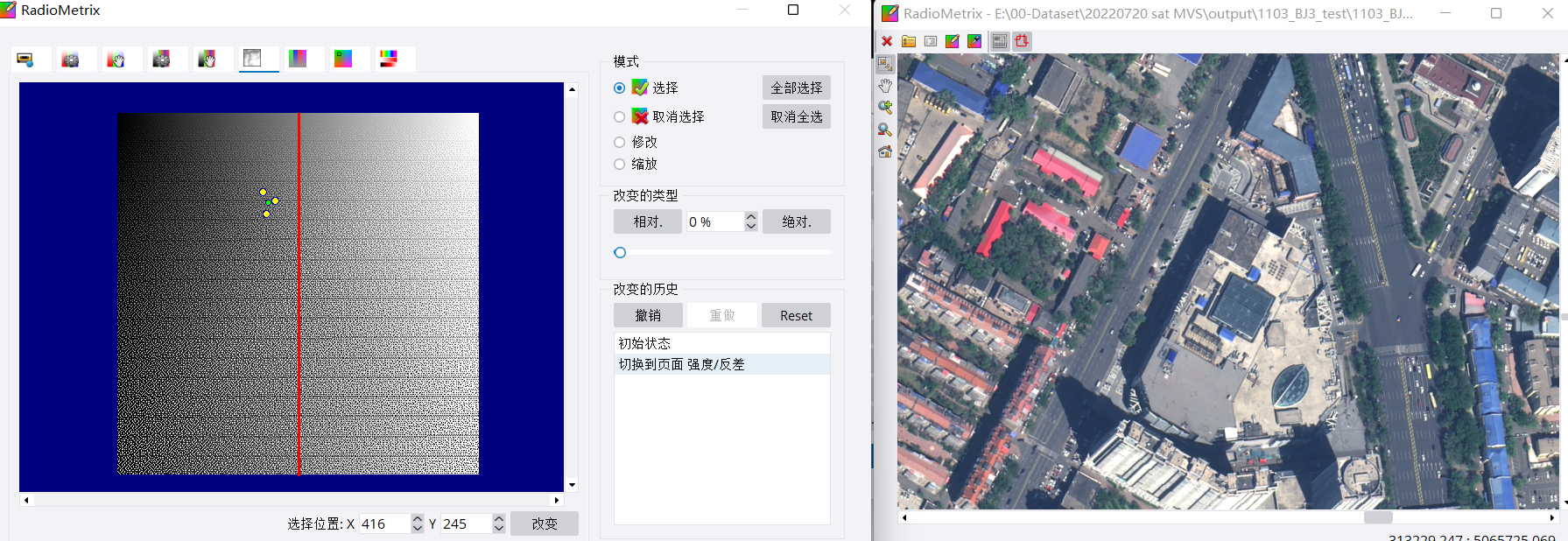Open the RGB stripes with hand tab

(x=116, y=60)
